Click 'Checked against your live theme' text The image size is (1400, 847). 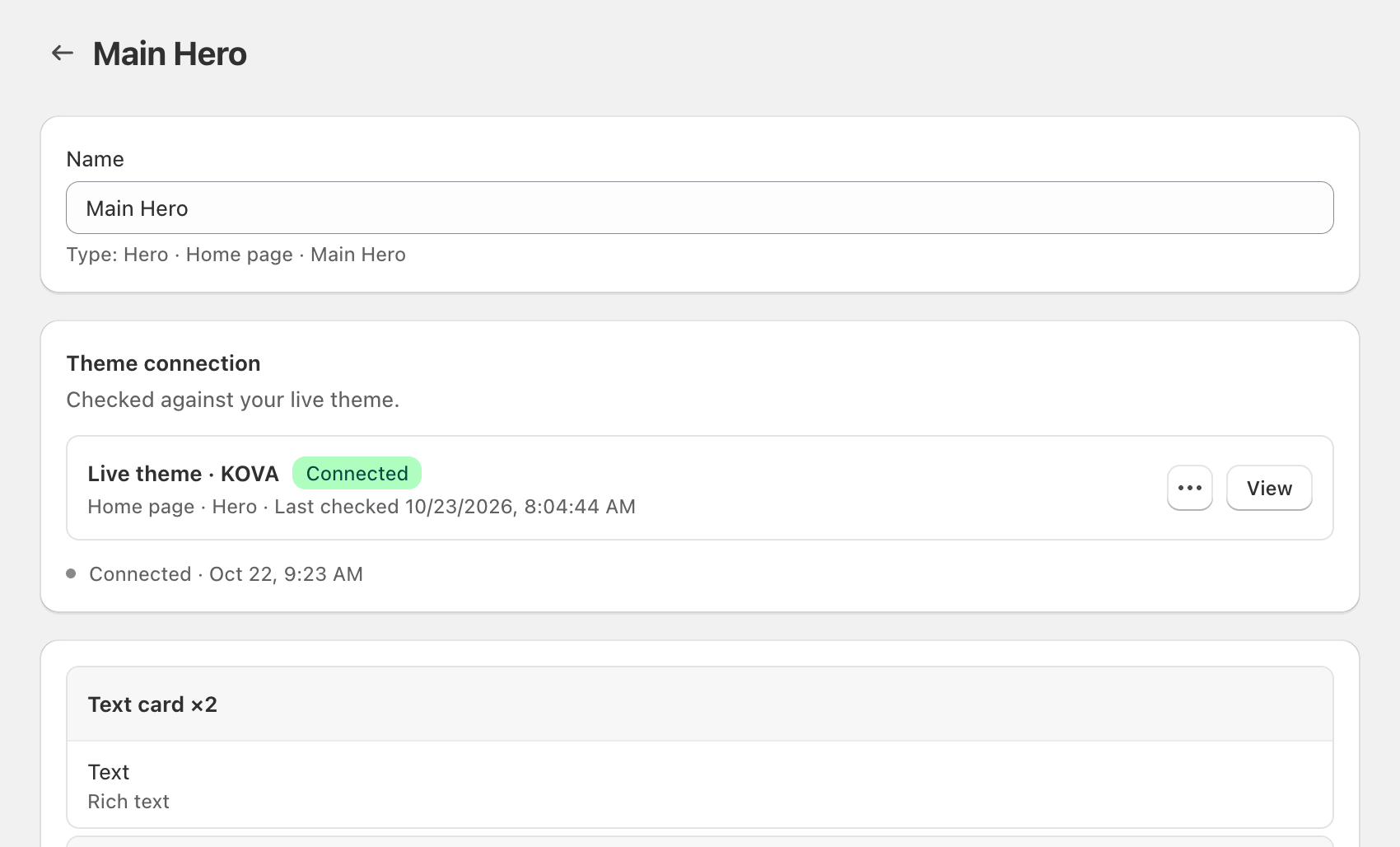(232, 400)
